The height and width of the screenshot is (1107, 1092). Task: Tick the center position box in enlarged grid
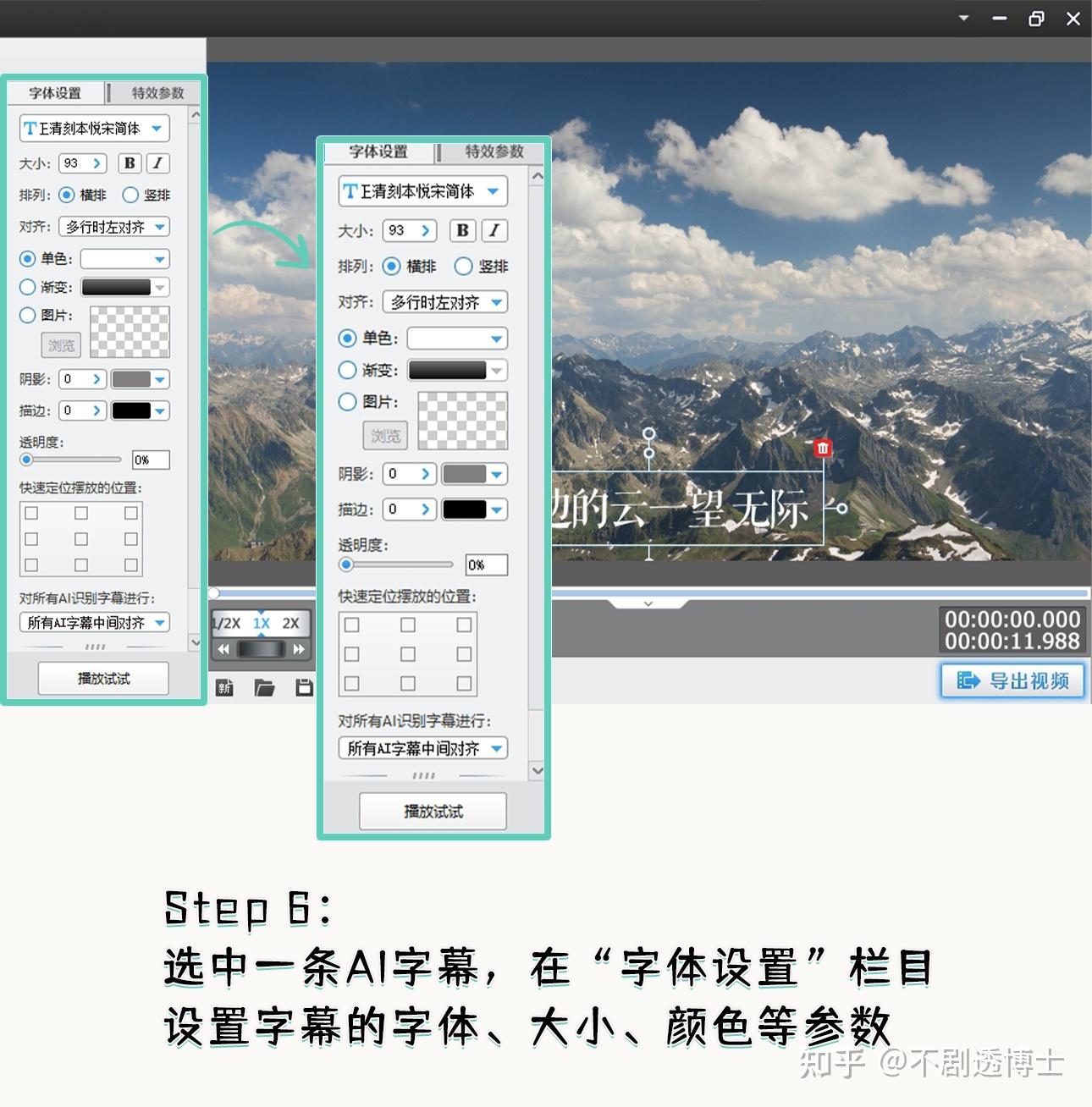click(408, 654)
